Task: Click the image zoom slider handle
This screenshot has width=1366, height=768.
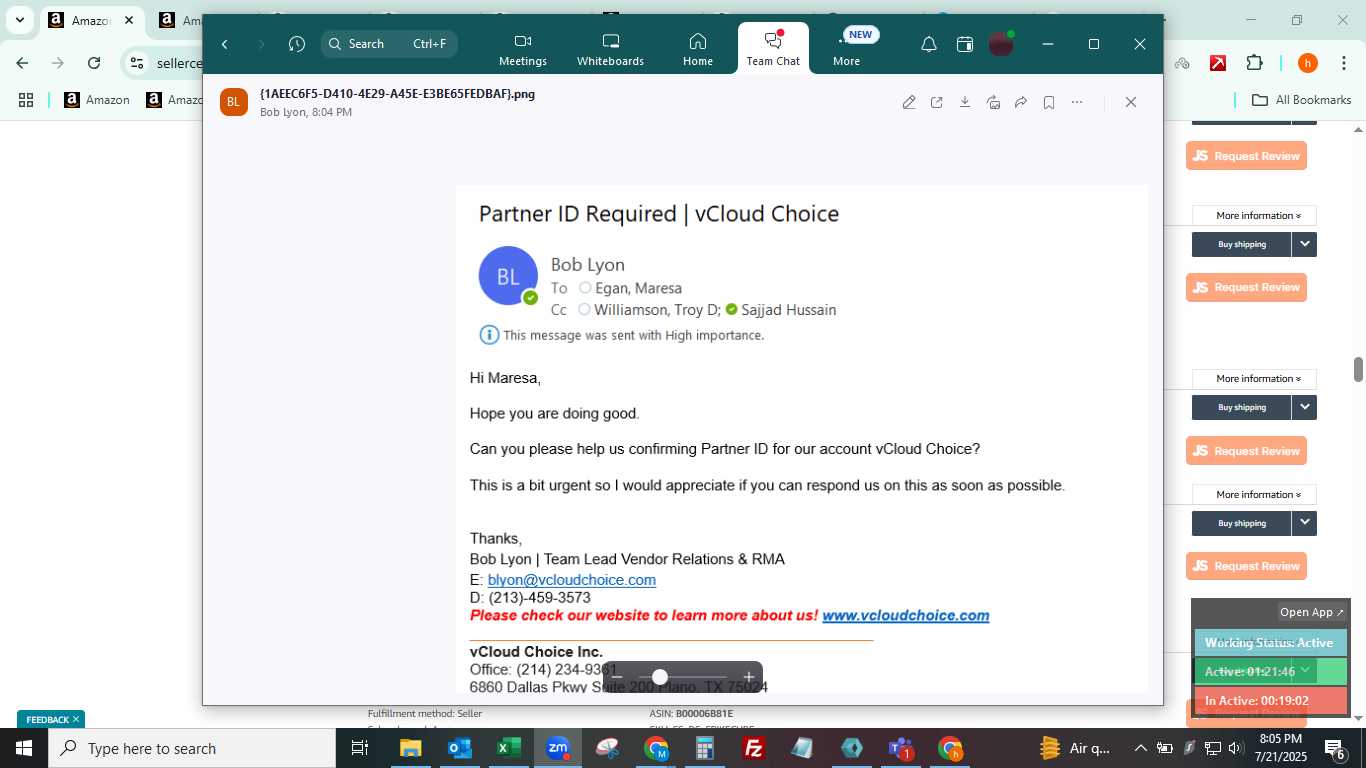Action: [x=660, y=677]
